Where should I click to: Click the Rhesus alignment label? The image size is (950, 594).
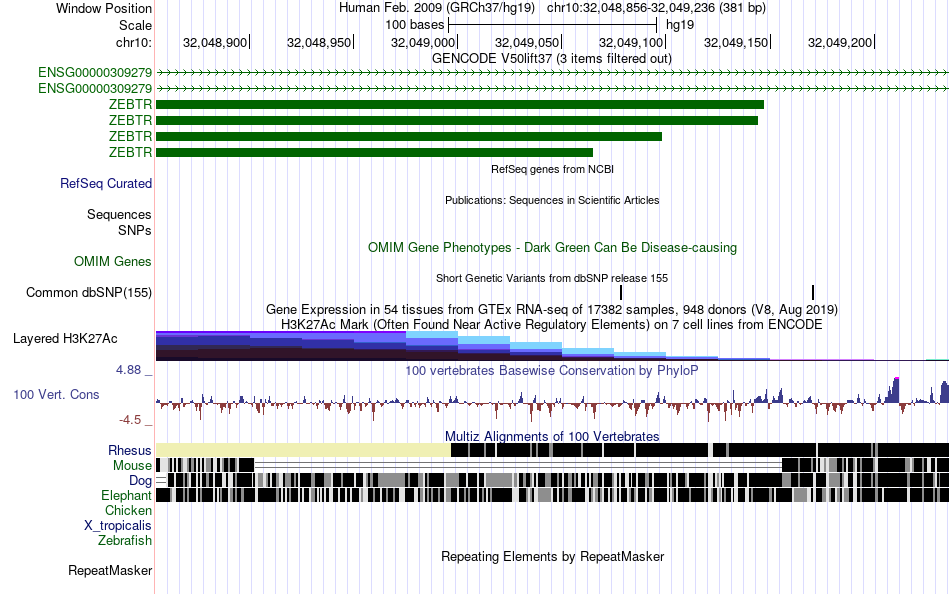[x=130, y=450]
